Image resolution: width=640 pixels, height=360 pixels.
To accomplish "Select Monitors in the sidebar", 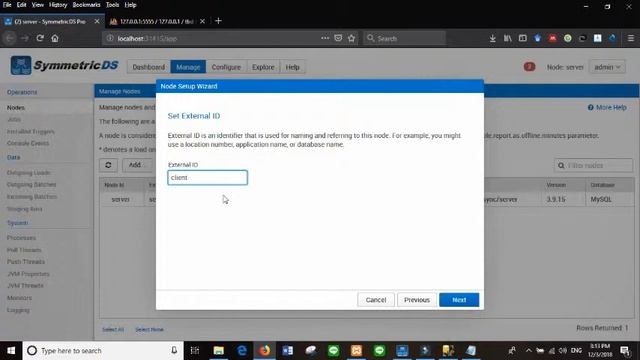I will point(19,298).
